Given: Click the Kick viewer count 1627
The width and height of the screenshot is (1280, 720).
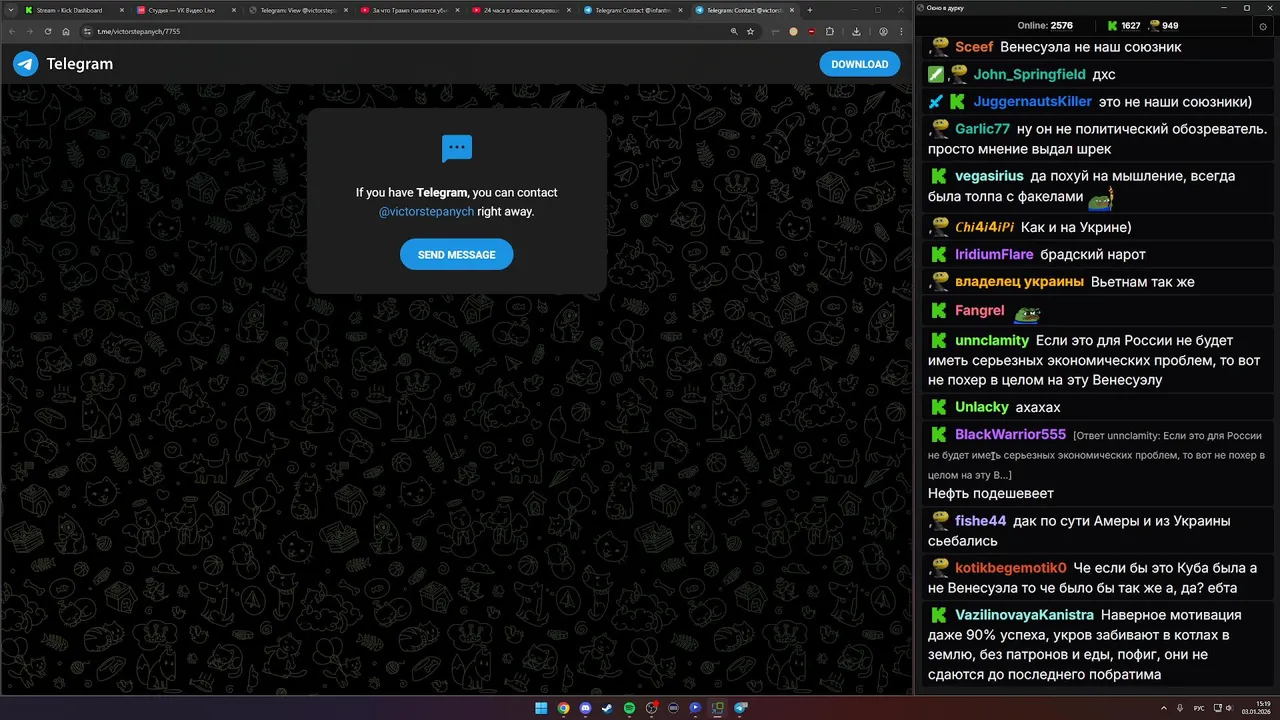Looking at the screenshot, I should point(1124,26).
